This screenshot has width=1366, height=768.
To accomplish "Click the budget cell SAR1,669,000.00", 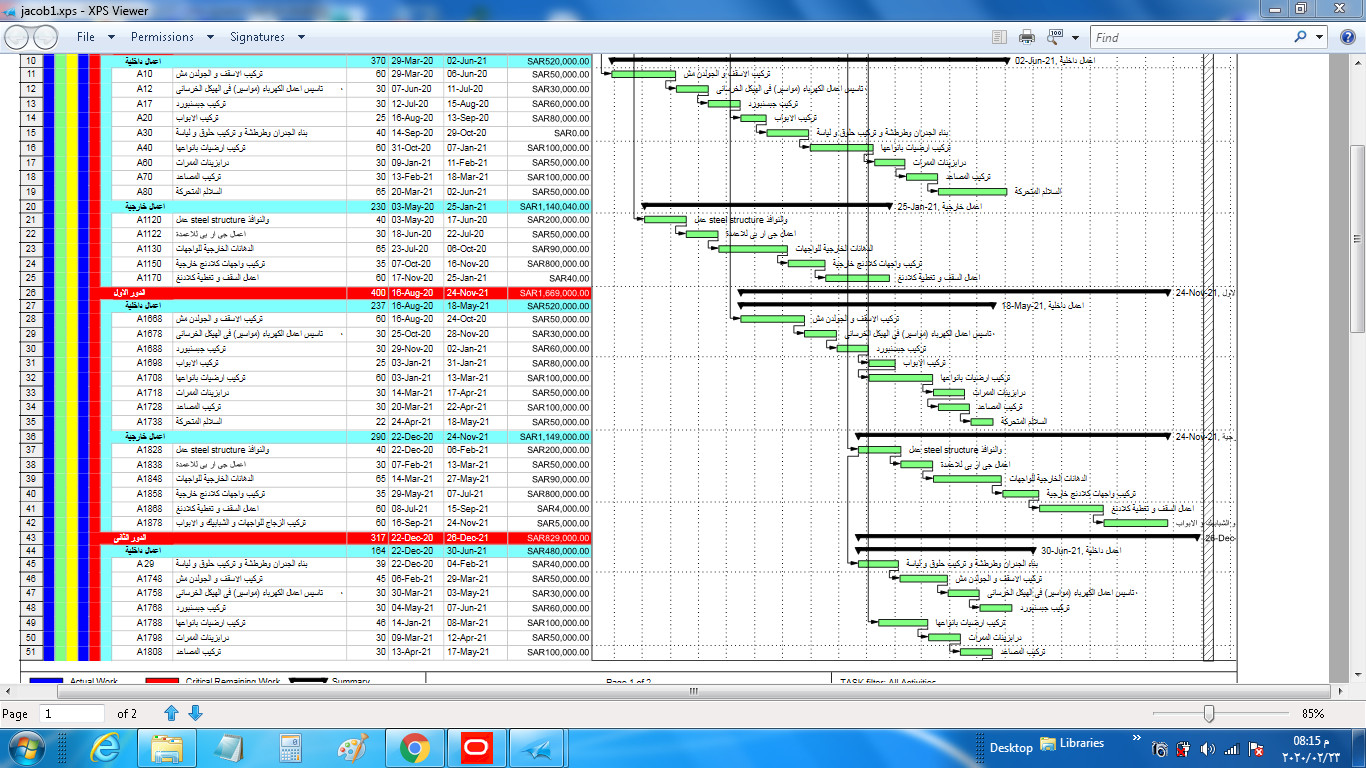I will coord(550,292).
